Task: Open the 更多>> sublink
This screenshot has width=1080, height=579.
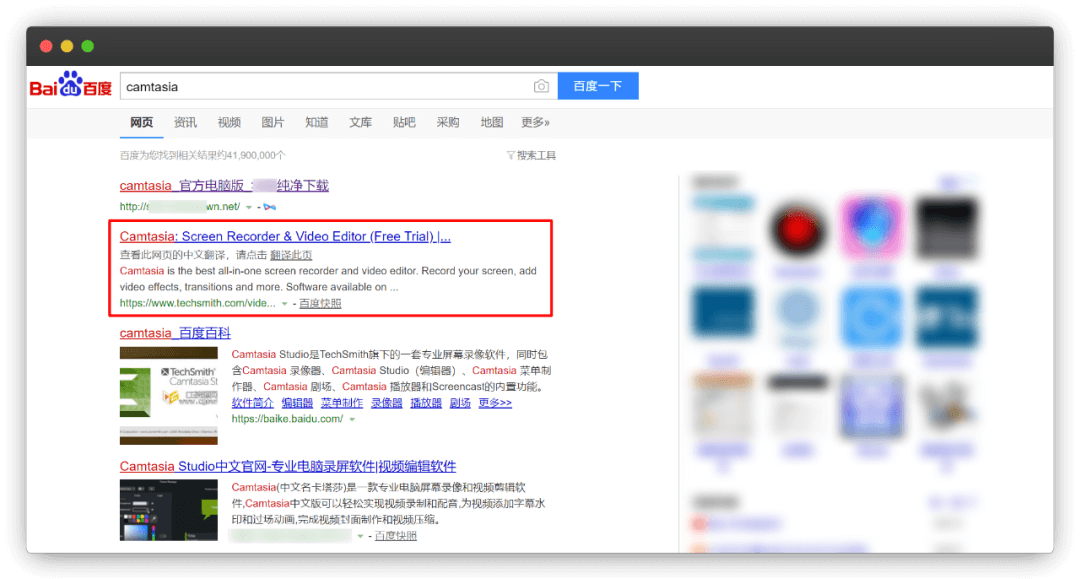Action: 495,403
